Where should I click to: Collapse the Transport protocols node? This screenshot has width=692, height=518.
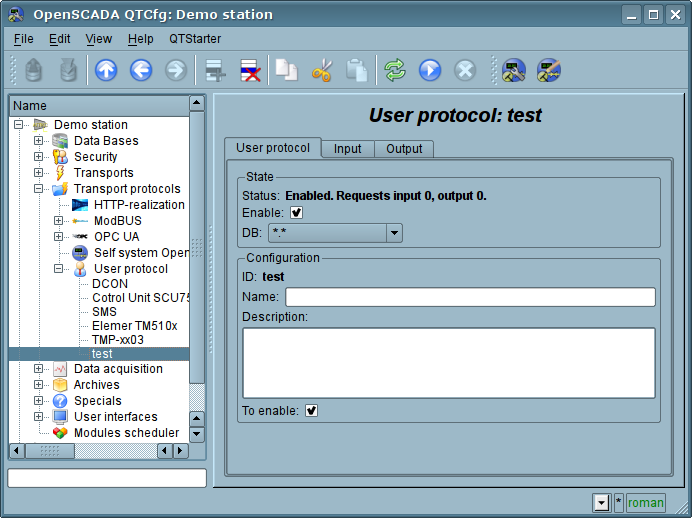(x=38, y=189)
